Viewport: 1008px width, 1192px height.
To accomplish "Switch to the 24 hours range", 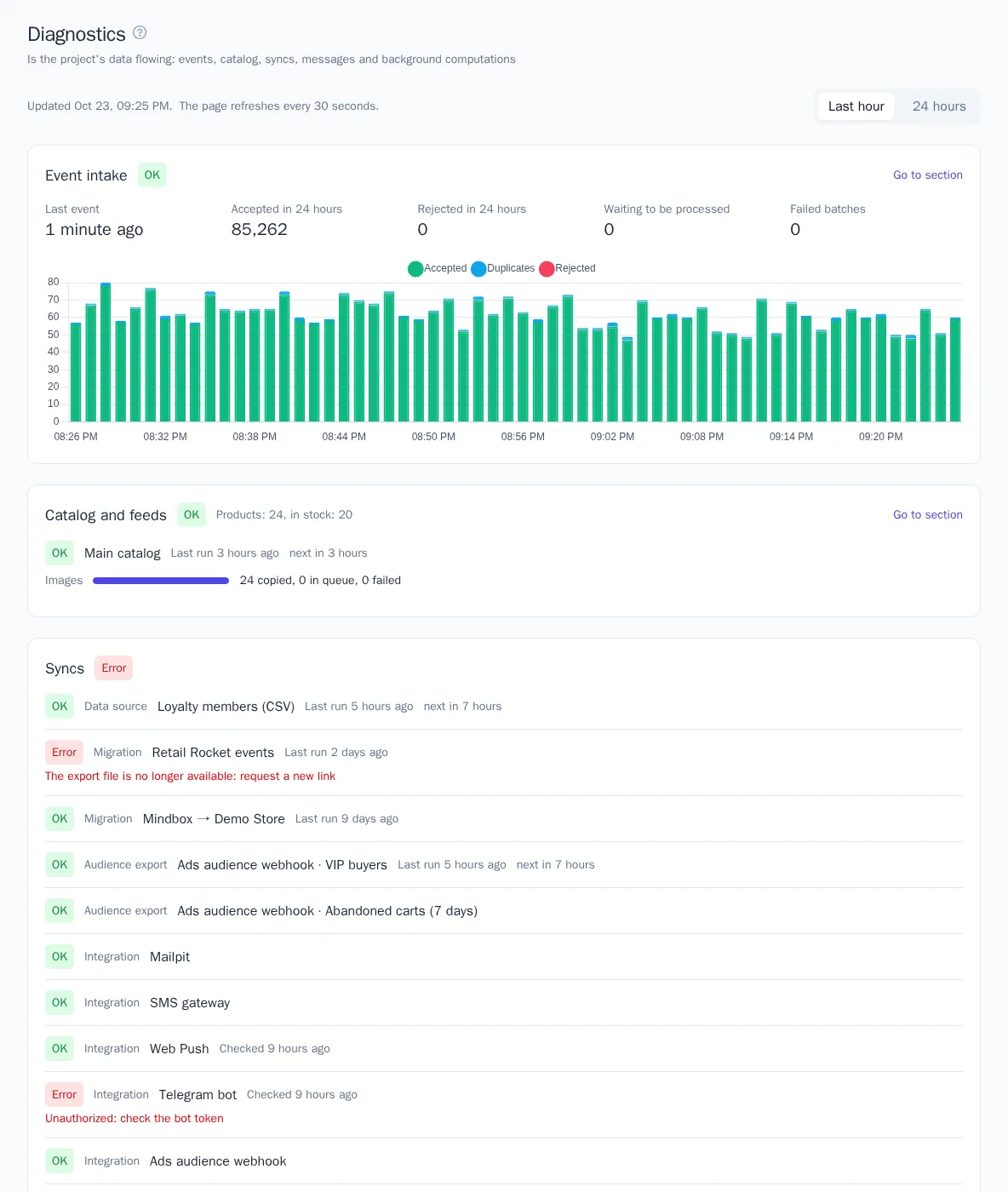I will (x=939, y=106).
